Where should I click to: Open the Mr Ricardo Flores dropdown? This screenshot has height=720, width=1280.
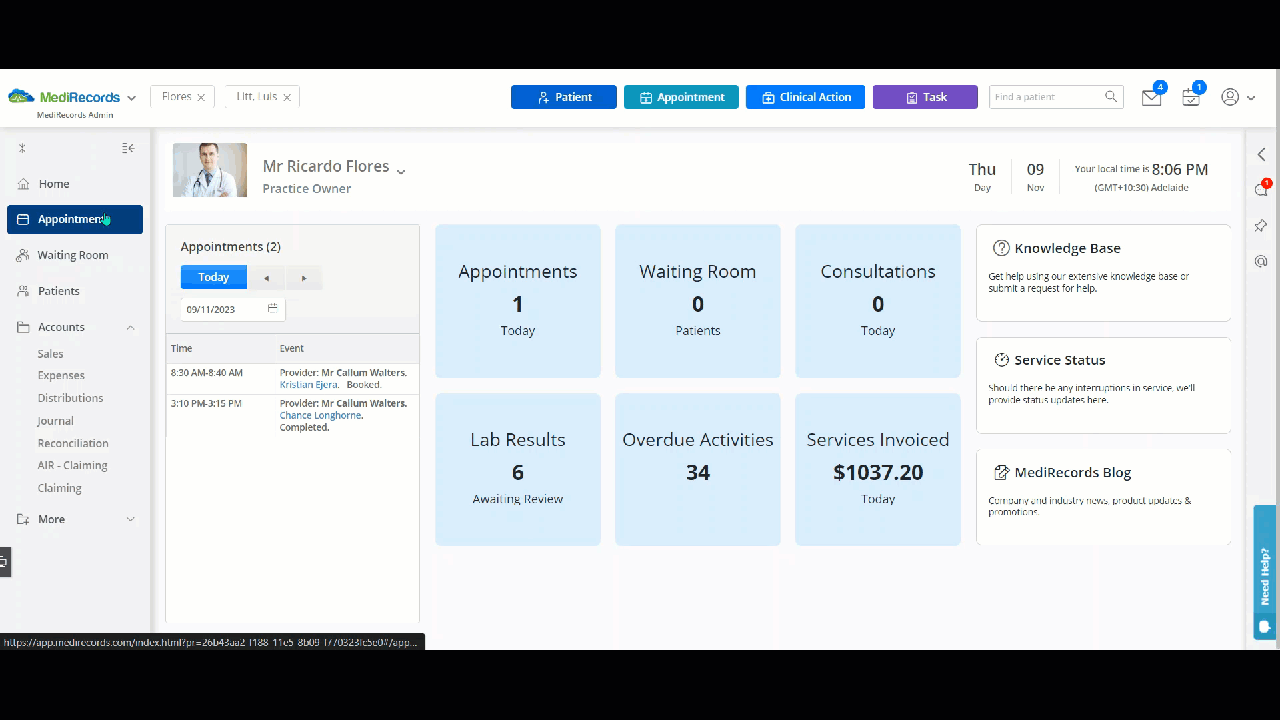tap(401, 172)
